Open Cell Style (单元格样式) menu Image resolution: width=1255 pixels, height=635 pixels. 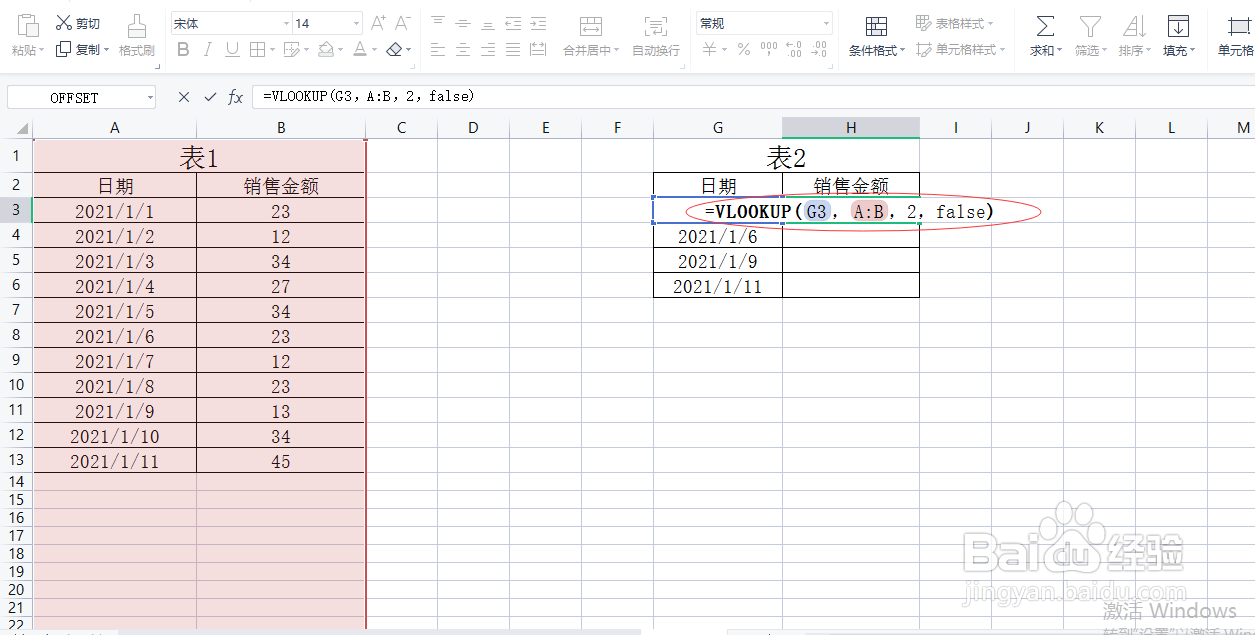(x=960, y=49)
